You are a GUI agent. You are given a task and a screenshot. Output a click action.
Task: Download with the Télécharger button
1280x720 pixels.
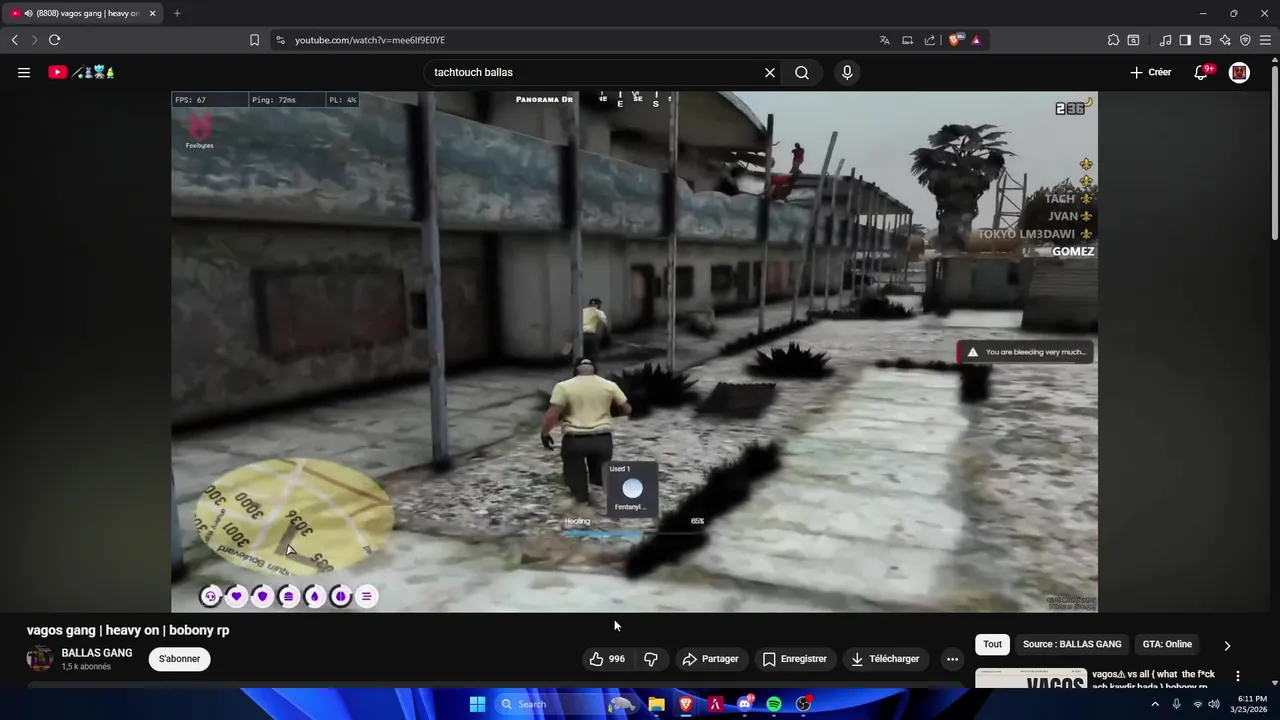(885, 659)
